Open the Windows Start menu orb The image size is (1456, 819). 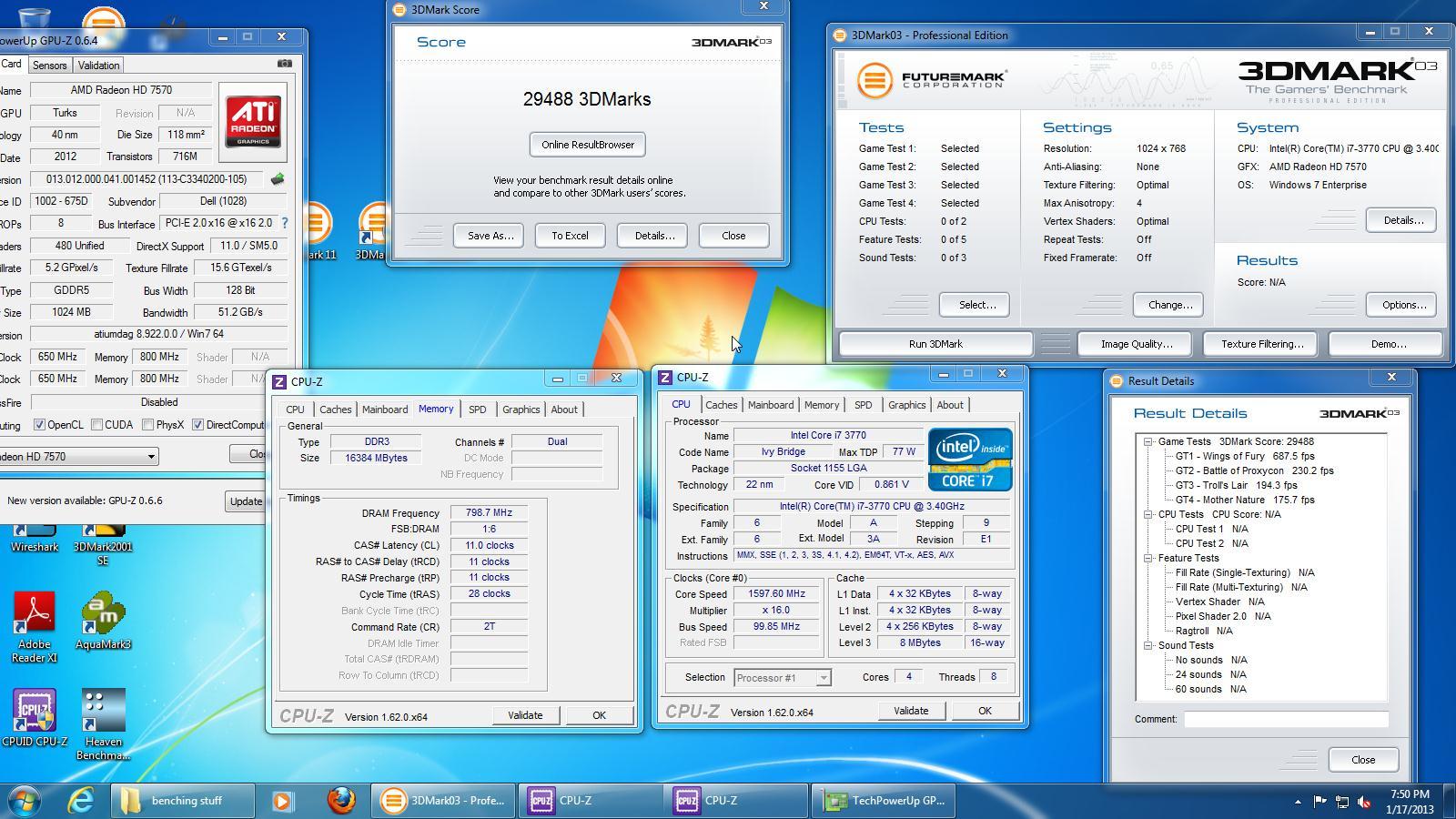point(25,801)
